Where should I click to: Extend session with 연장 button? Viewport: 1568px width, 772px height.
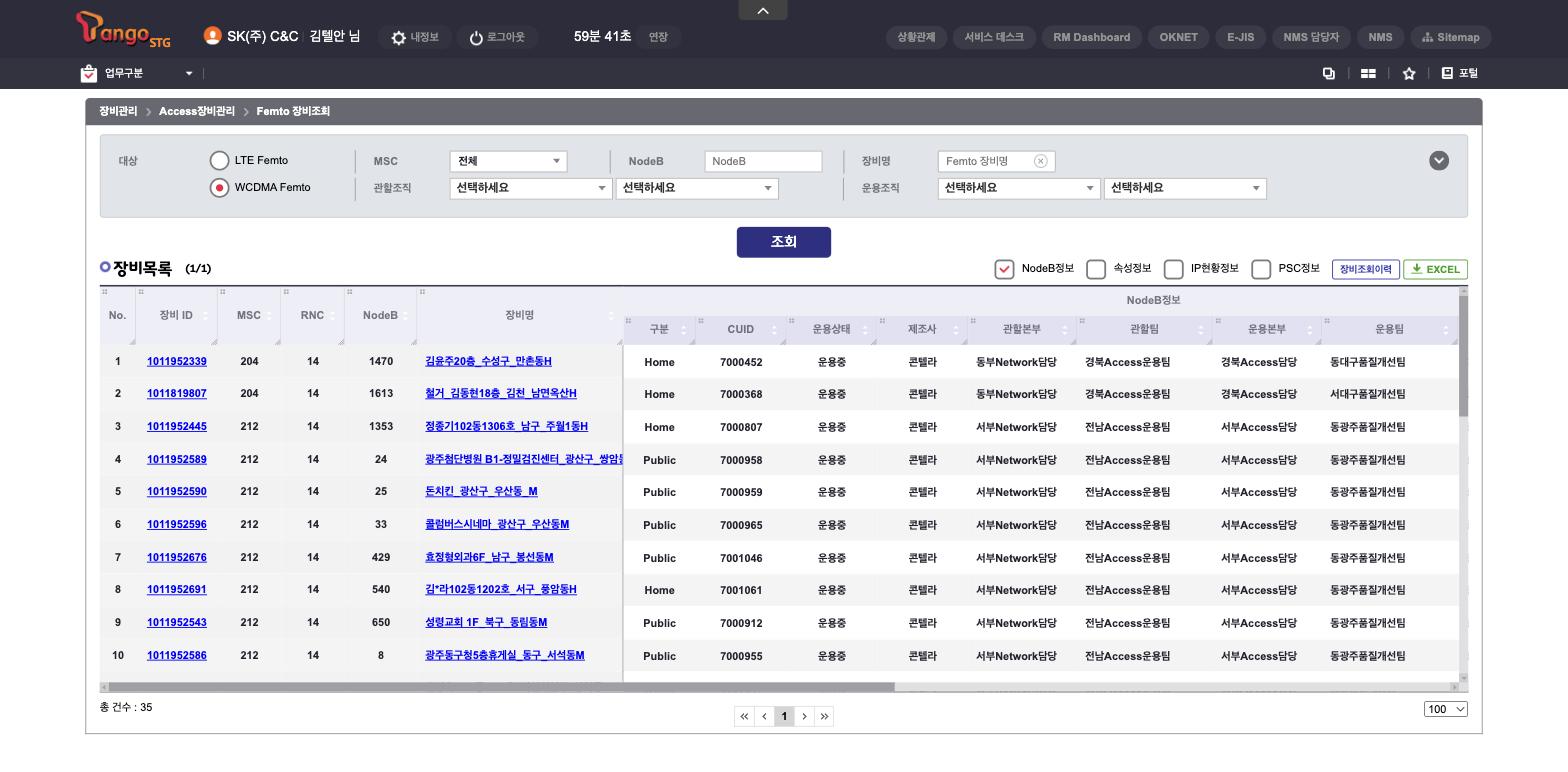[x=658, y=37]
